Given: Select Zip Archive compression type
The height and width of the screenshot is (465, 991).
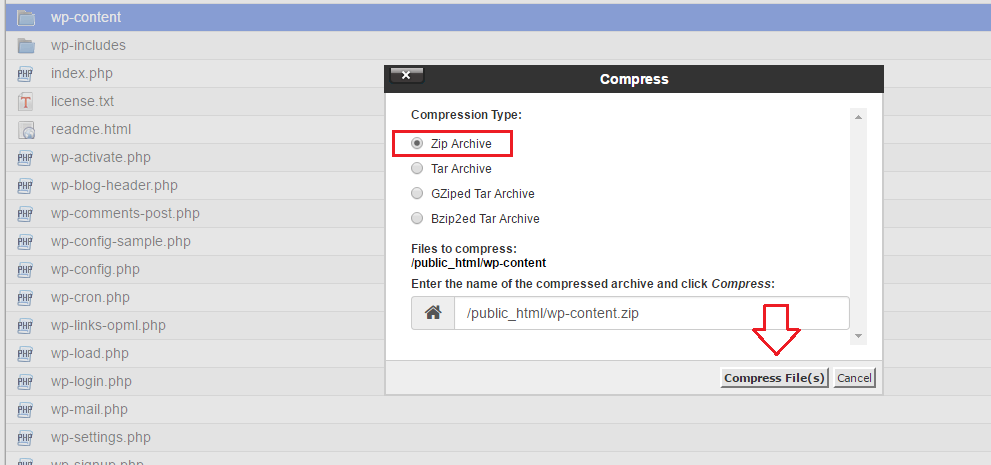Looking at the screenshot, I should (x=417, y=143).
